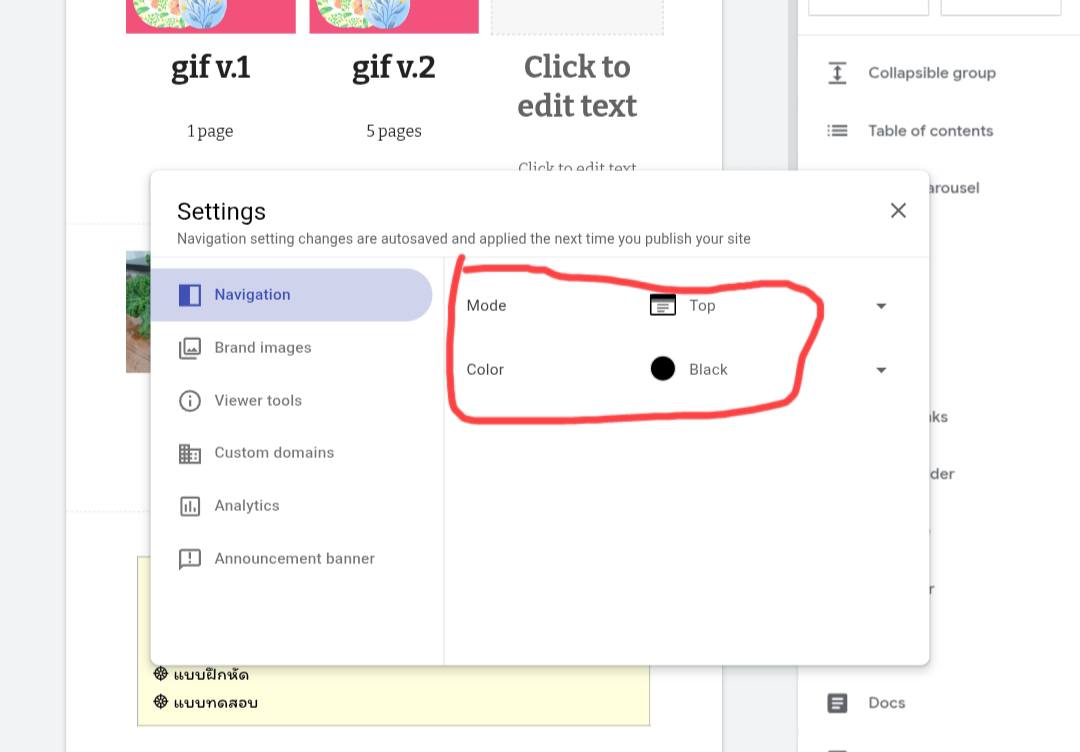Image resolution: width=1080 pixels, height=752 pixels.
Task: Click the Analytics chart icon
Action: [190, 506]
